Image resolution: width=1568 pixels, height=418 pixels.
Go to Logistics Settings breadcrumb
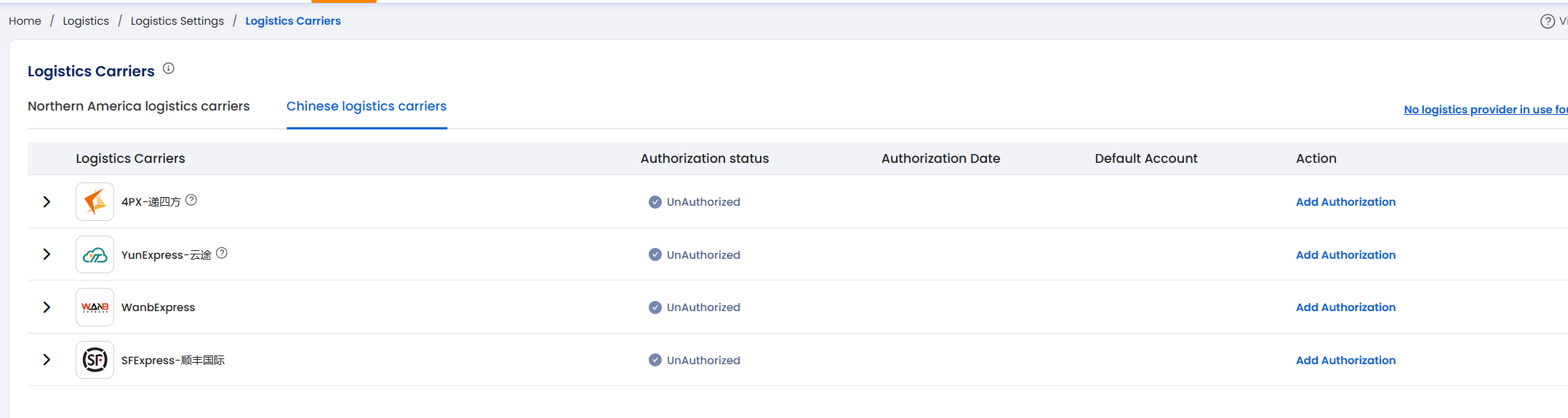177,21
